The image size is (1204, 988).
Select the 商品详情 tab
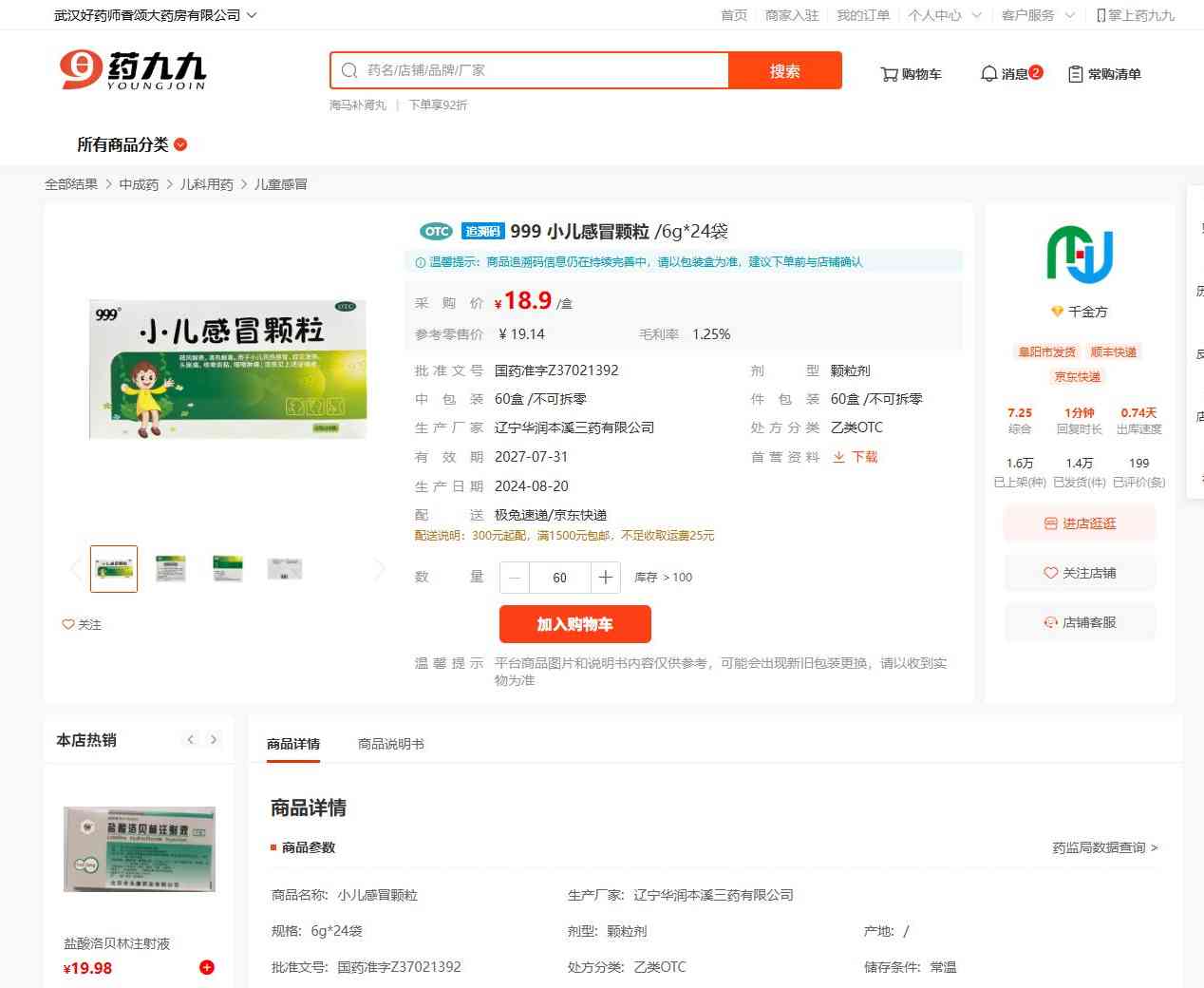coord(293,744)
